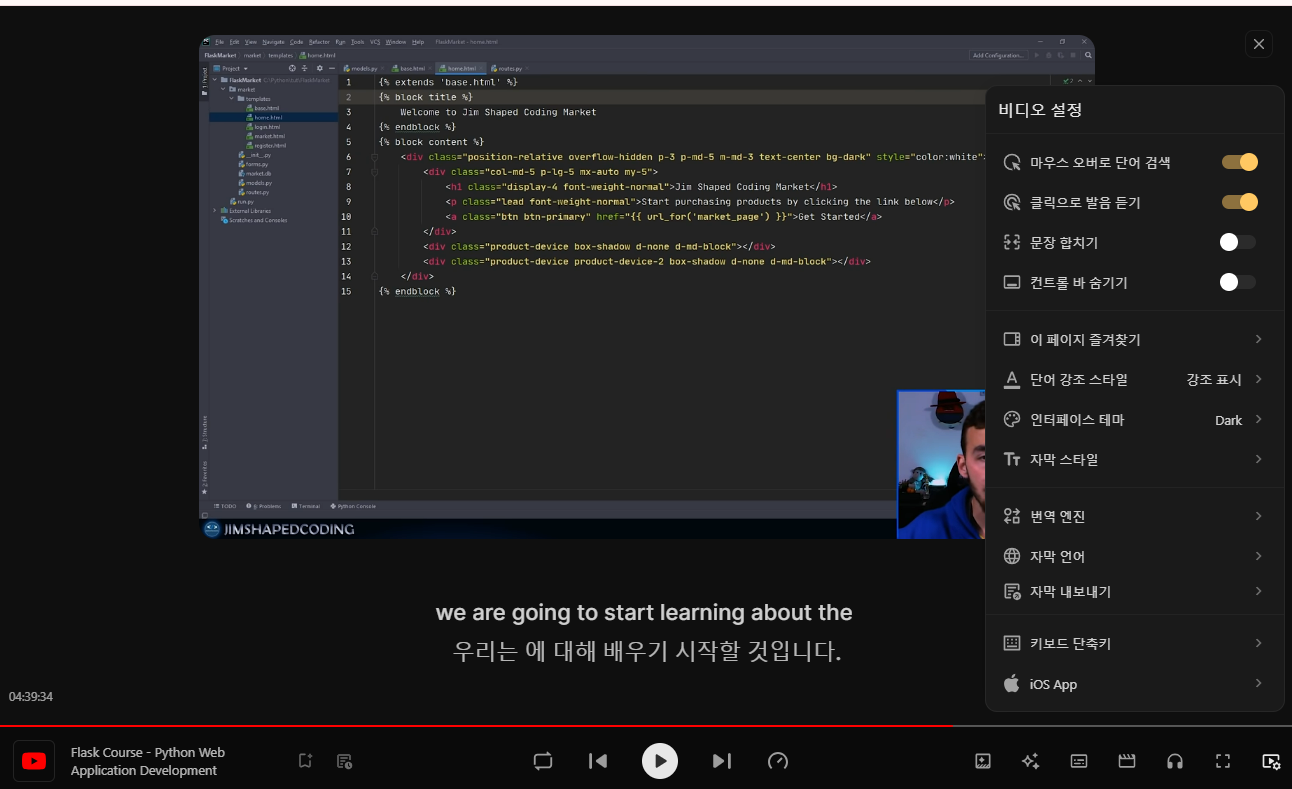Click the AI sparkle icon in the bottom bar
Image resolution: width=1292 pixels, height=789 pixels.
coord(1031,761)
